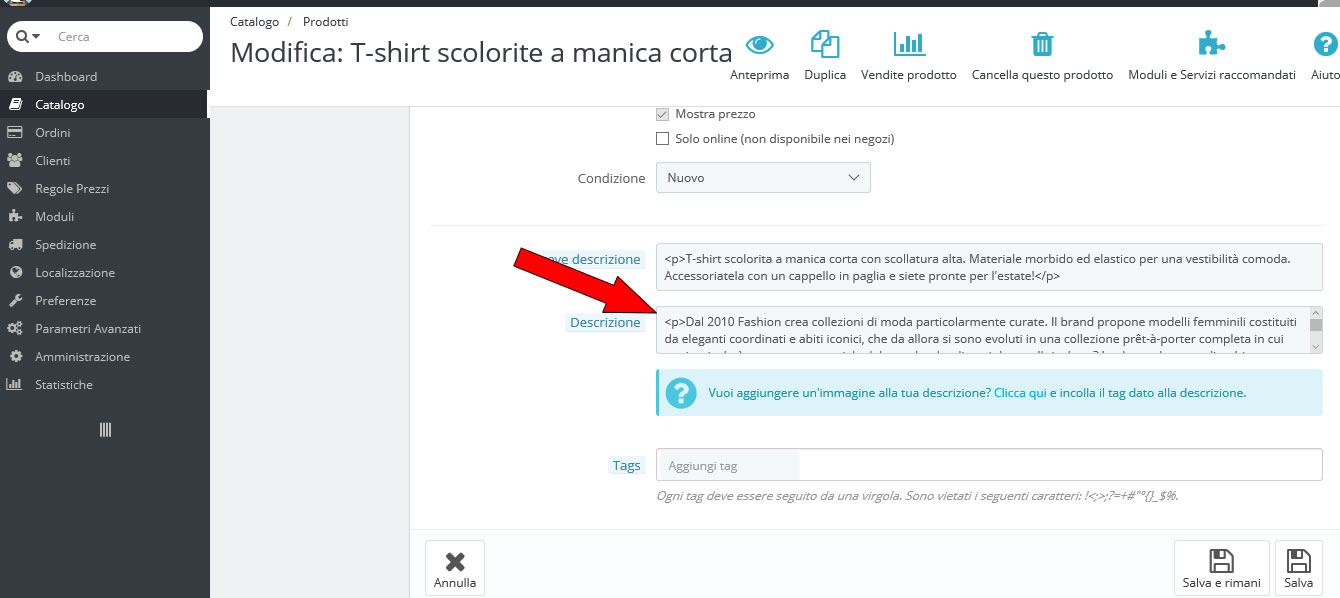Toggle the Mostra prezzo checkbox

tap(662, 114)
